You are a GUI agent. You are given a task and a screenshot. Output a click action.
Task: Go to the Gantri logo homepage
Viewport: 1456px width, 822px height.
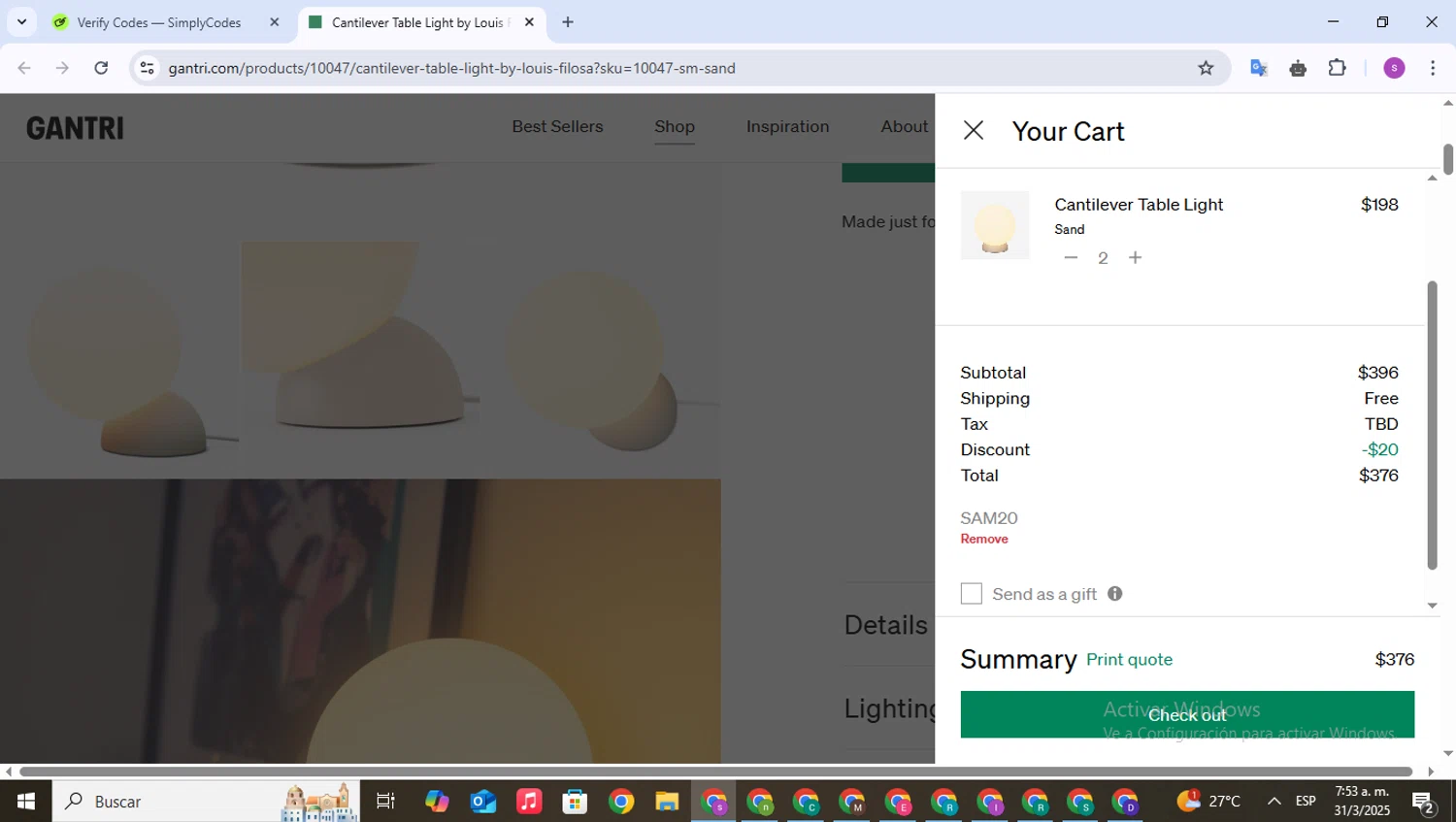[75, 127]
